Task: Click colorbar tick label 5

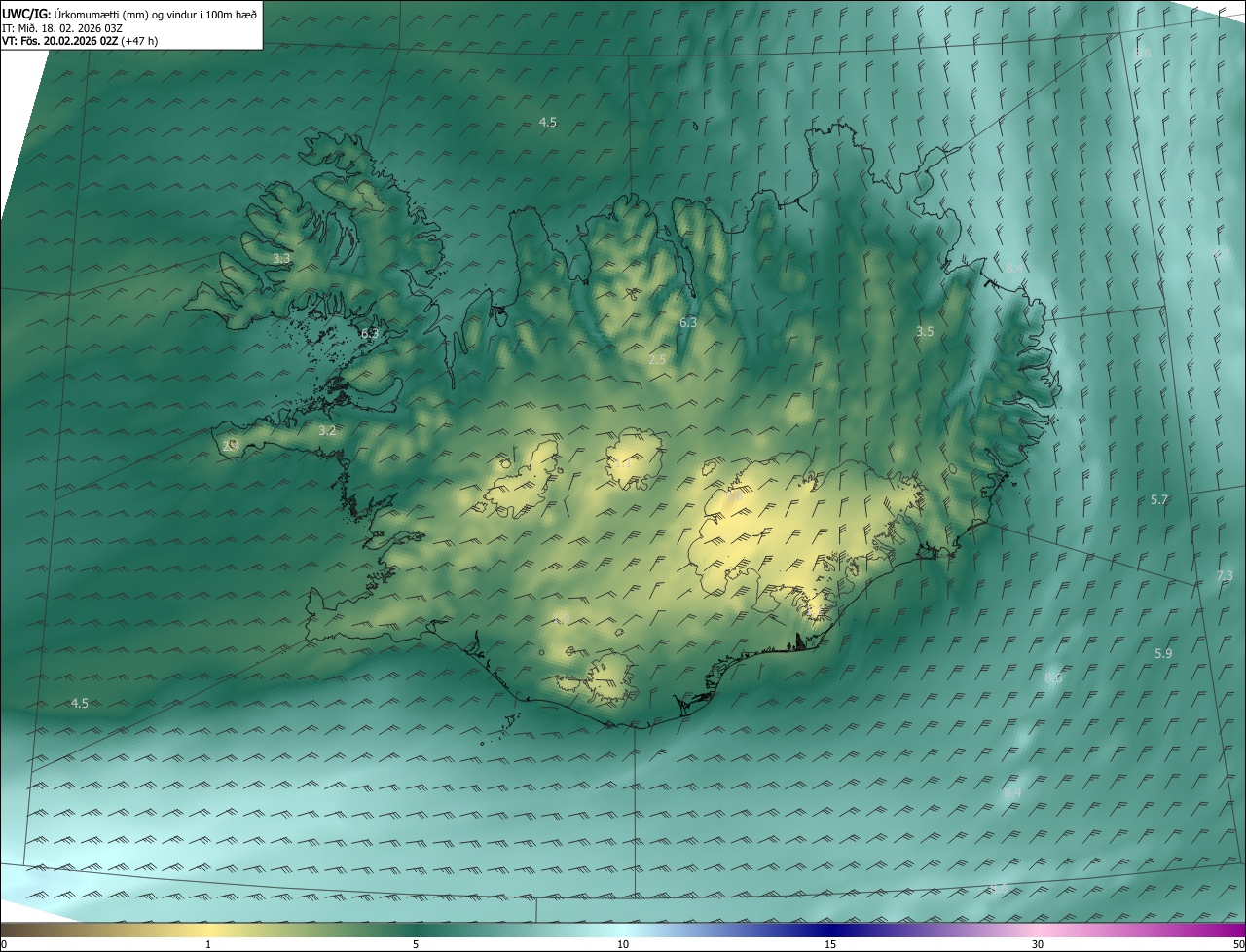Action: [x=416, y=945]
